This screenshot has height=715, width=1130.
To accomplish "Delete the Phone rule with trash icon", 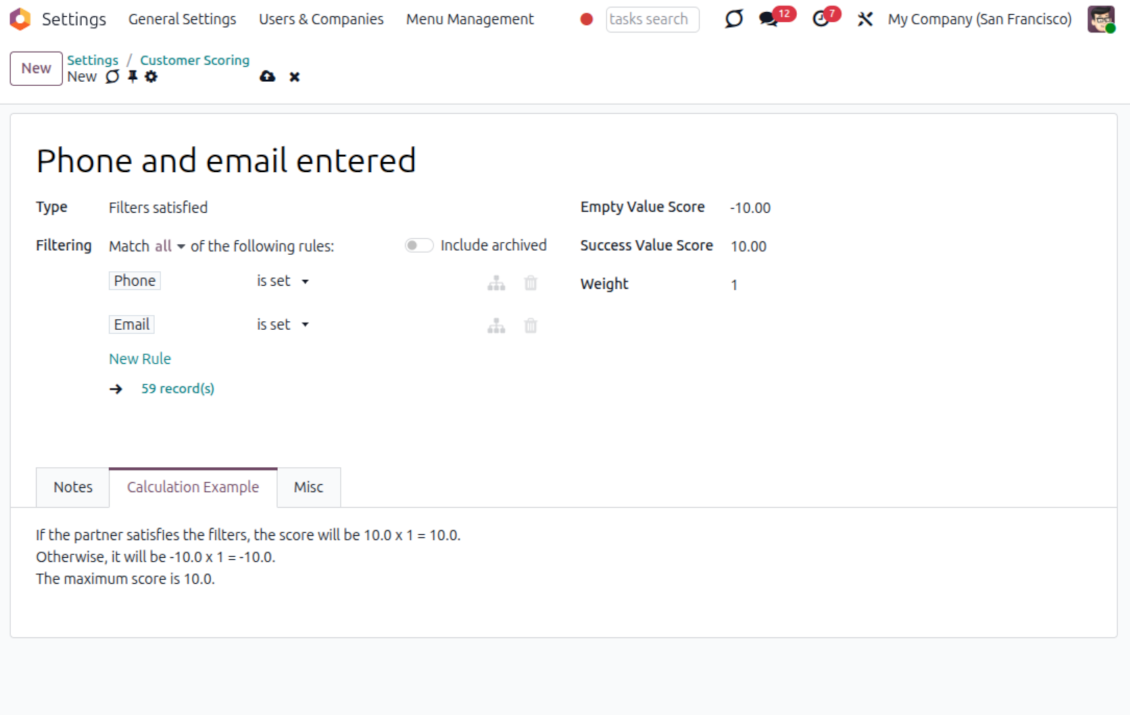I will click(x=531, y=283).
